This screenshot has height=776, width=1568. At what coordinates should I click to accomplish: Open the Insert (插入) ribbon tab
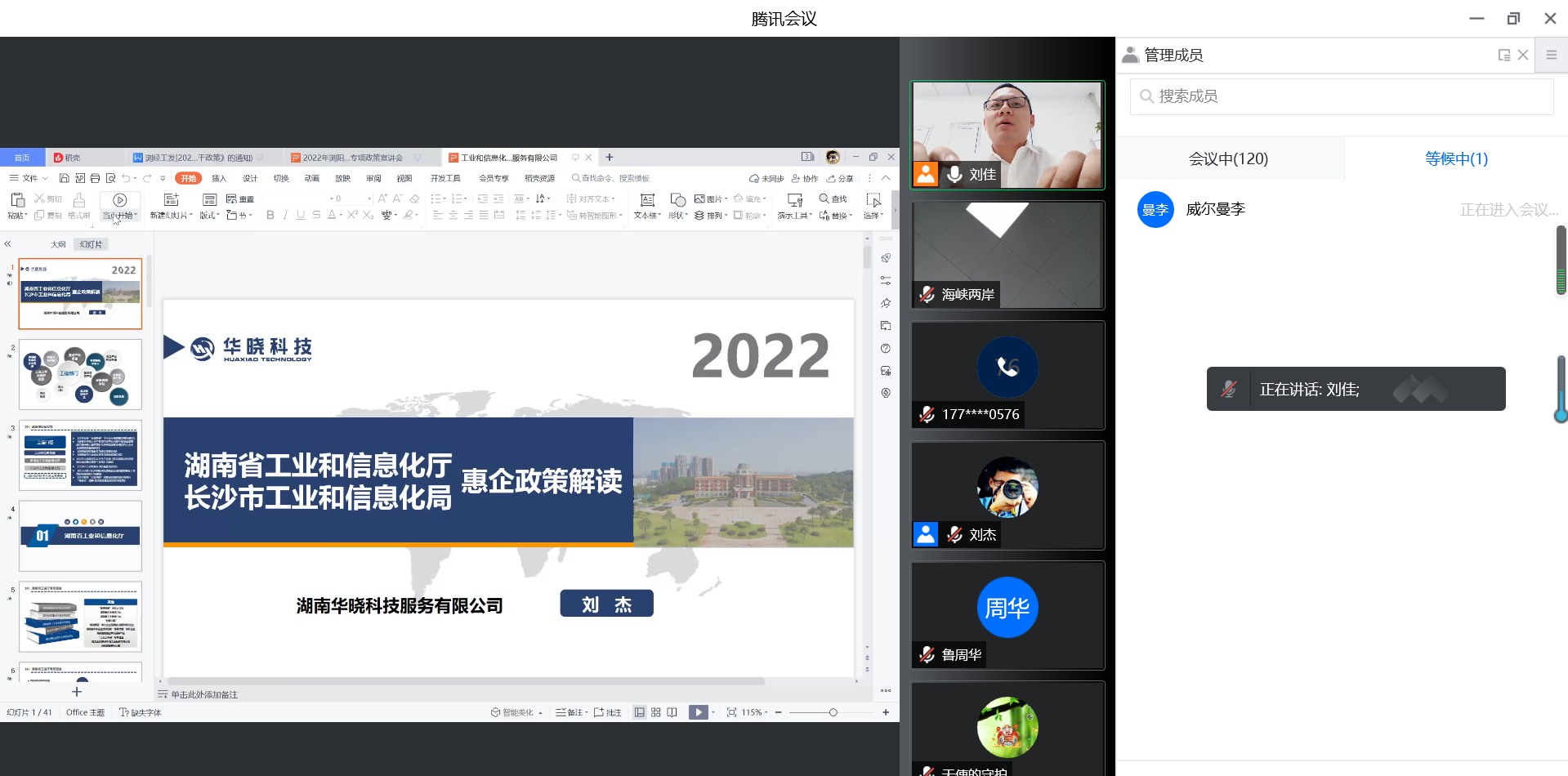coord(219,178)
